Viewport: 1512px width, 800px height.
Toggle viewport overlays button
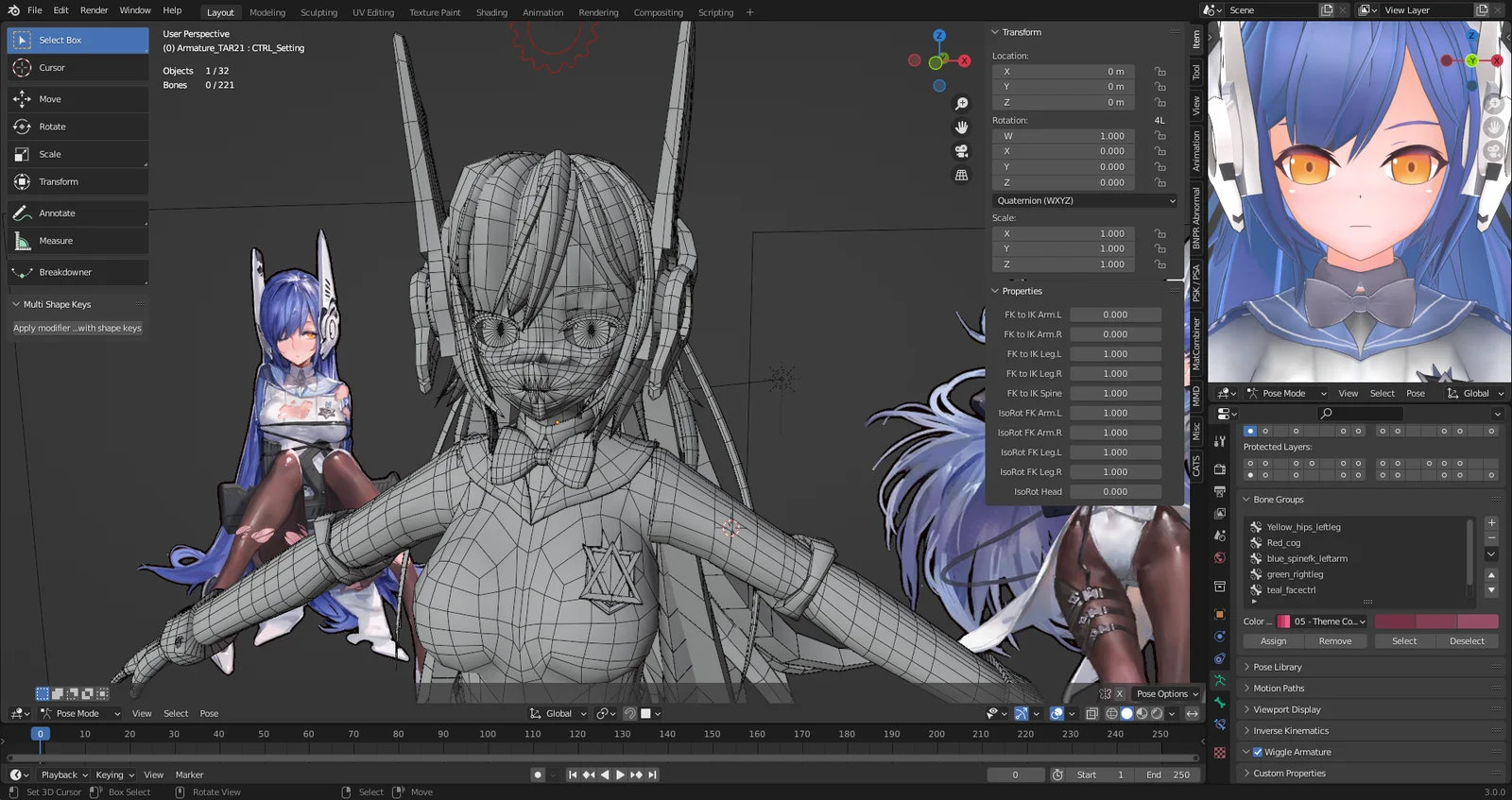(x=1057, y=714)
